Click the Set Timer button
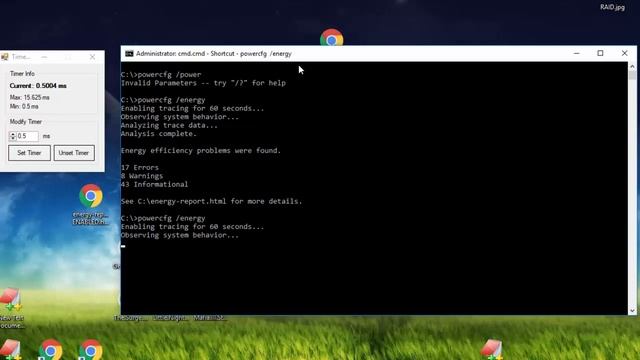640x360 pixels. (x=29, y=153)
